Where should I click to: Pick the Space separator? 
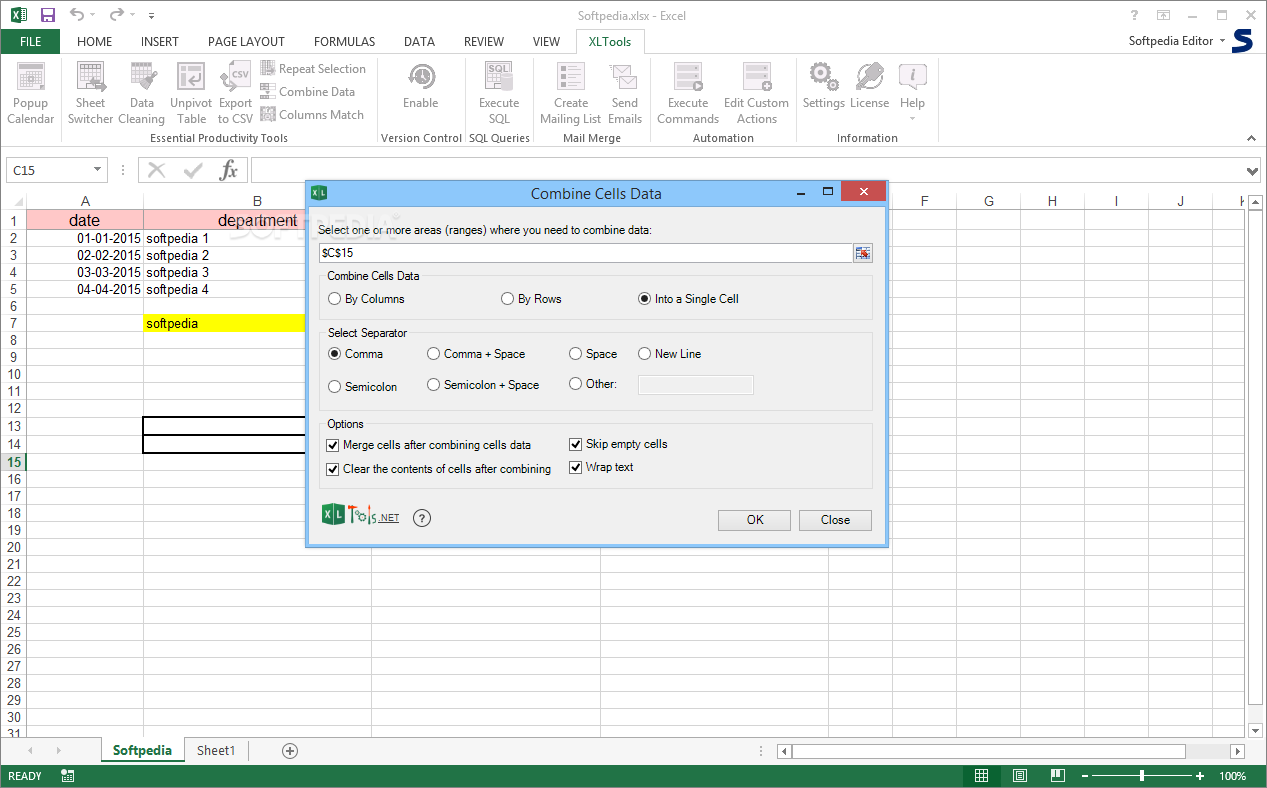point(593,354)
